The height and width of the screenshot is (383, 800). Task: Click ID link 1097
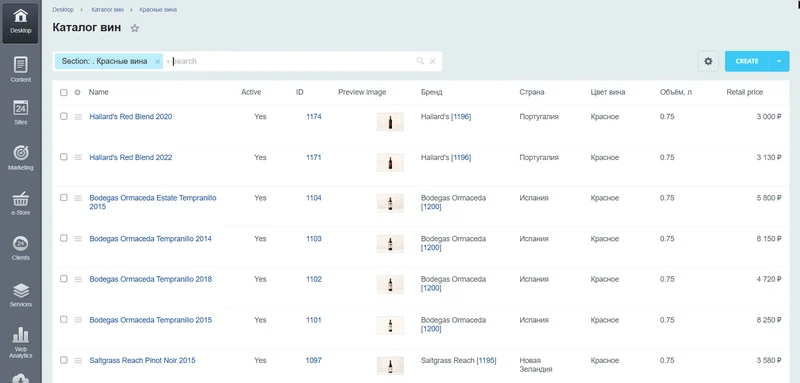pos(314,361)
